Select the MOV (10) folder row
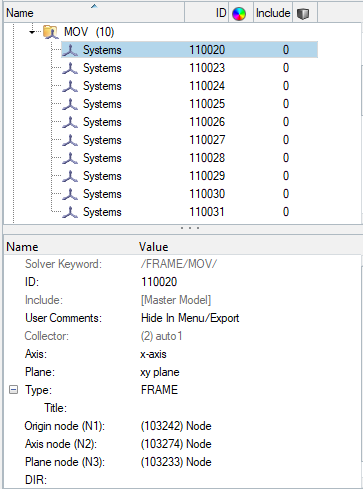 tap(89, 32)
